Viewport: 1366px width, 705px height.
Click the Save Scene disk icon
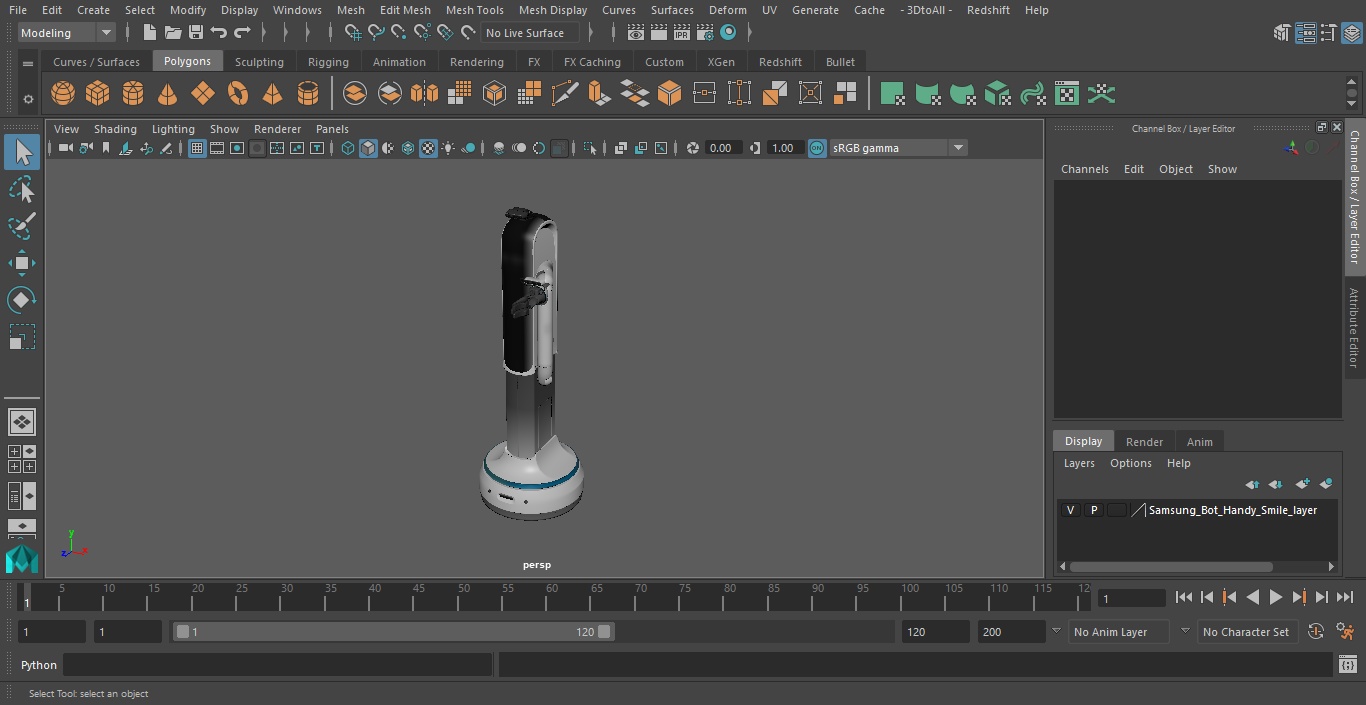tap(196, 33)
